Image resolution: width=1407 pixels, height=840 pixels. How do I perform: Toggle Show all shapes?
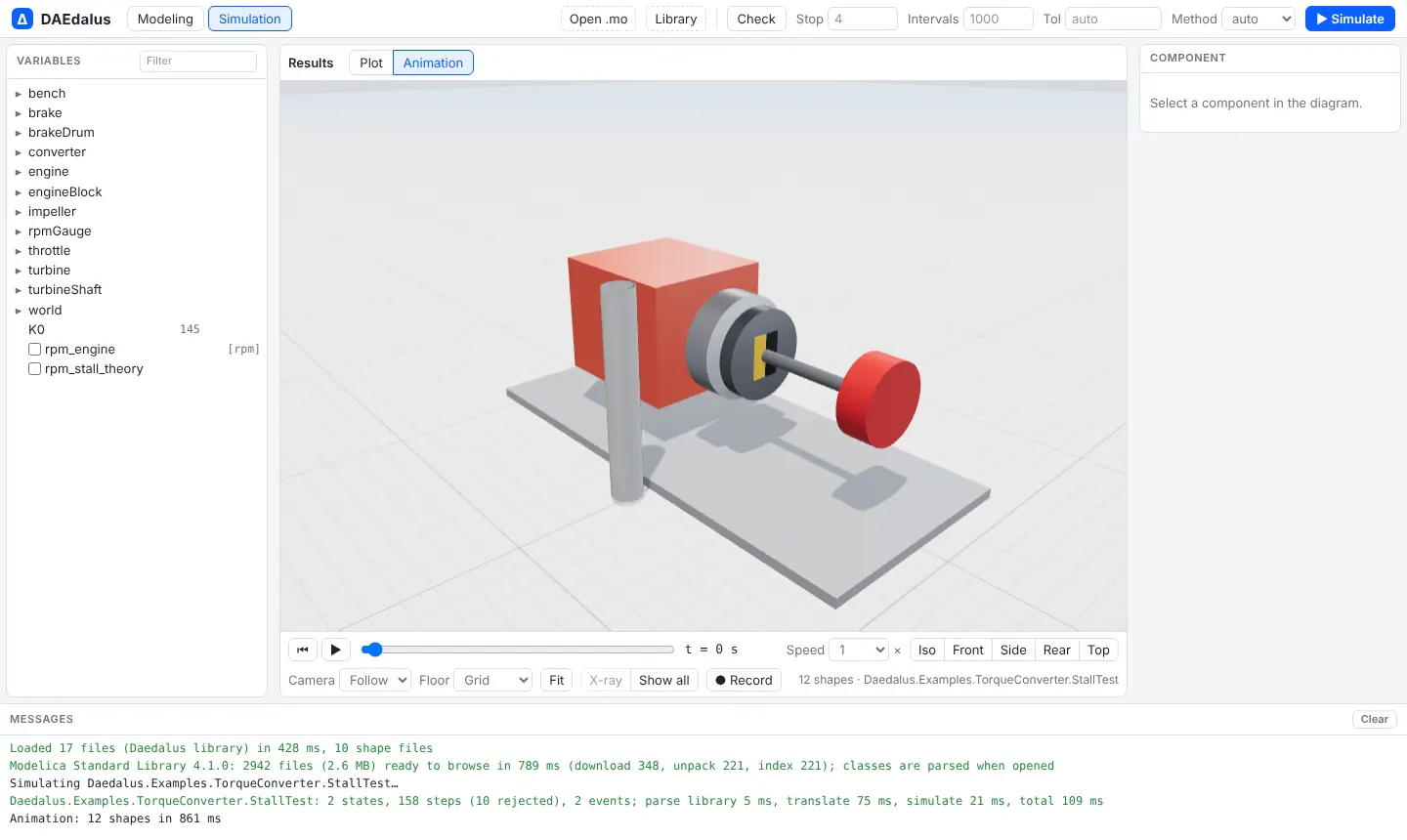664,680
